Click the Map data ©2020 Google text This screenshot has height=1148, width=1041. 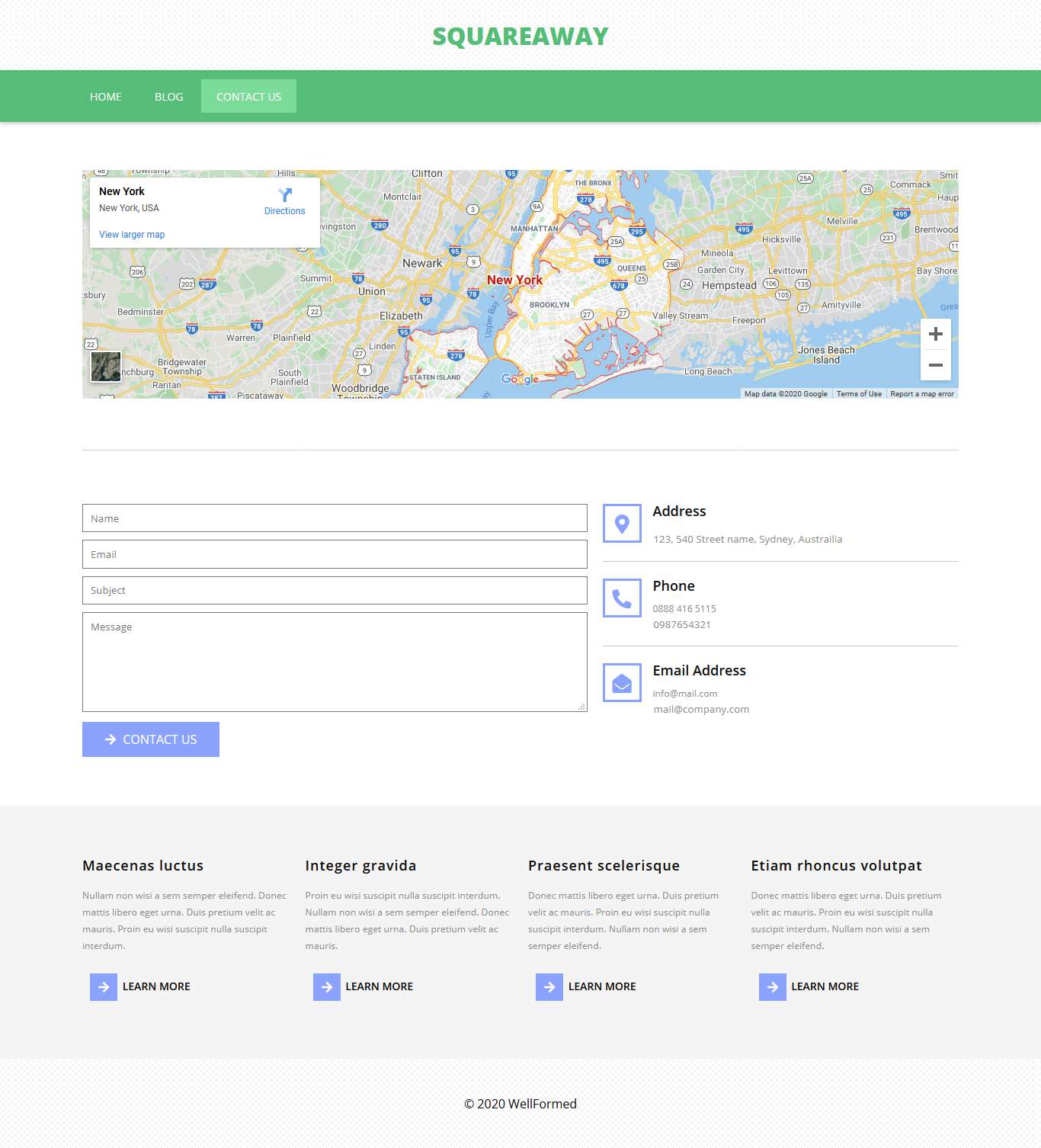786,394
